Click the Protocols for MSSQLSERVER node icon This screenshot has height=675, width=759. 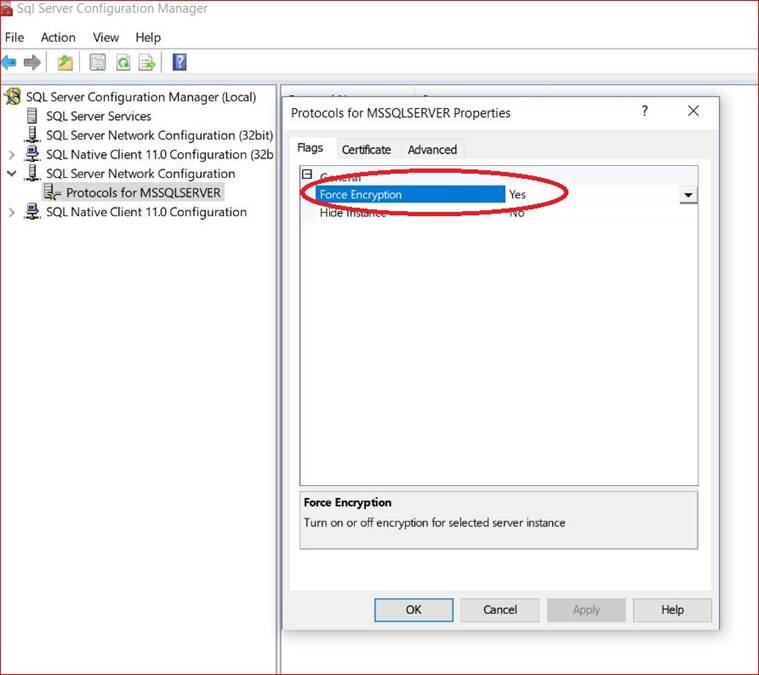pyautogui.click(x=52, y=192)
